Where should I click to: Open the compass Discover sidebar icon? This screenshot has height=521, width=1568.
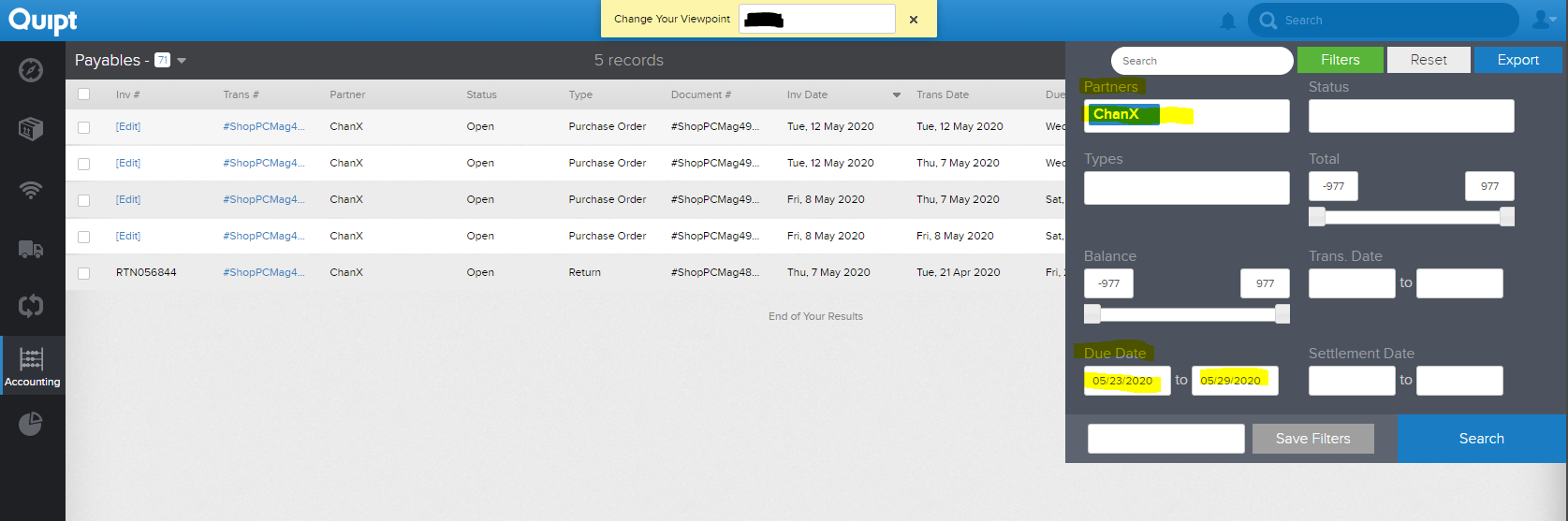(x=31, y=70)
